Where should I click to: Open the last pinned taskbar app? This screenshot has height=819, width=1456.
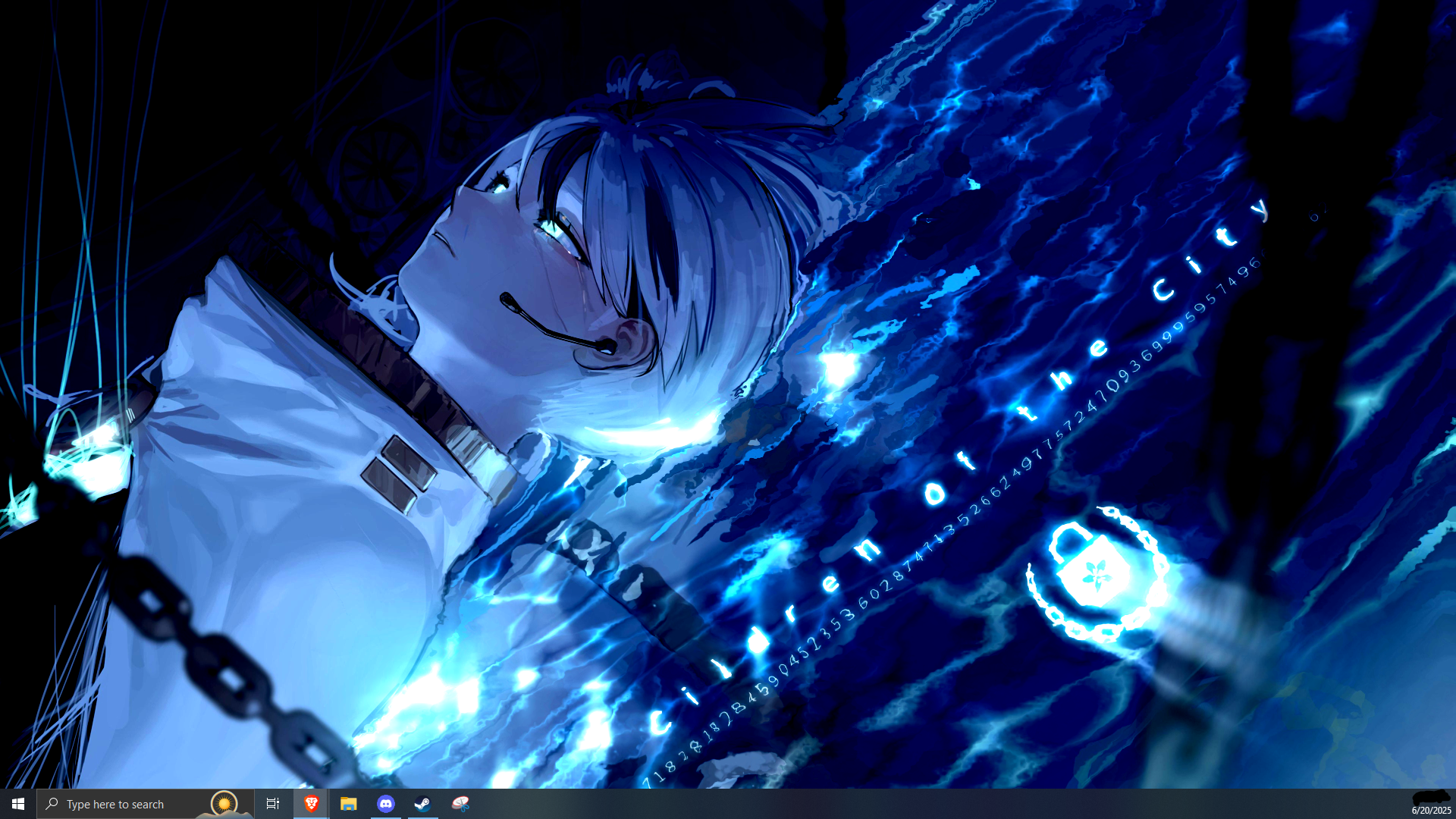click(x=460, y=804)
